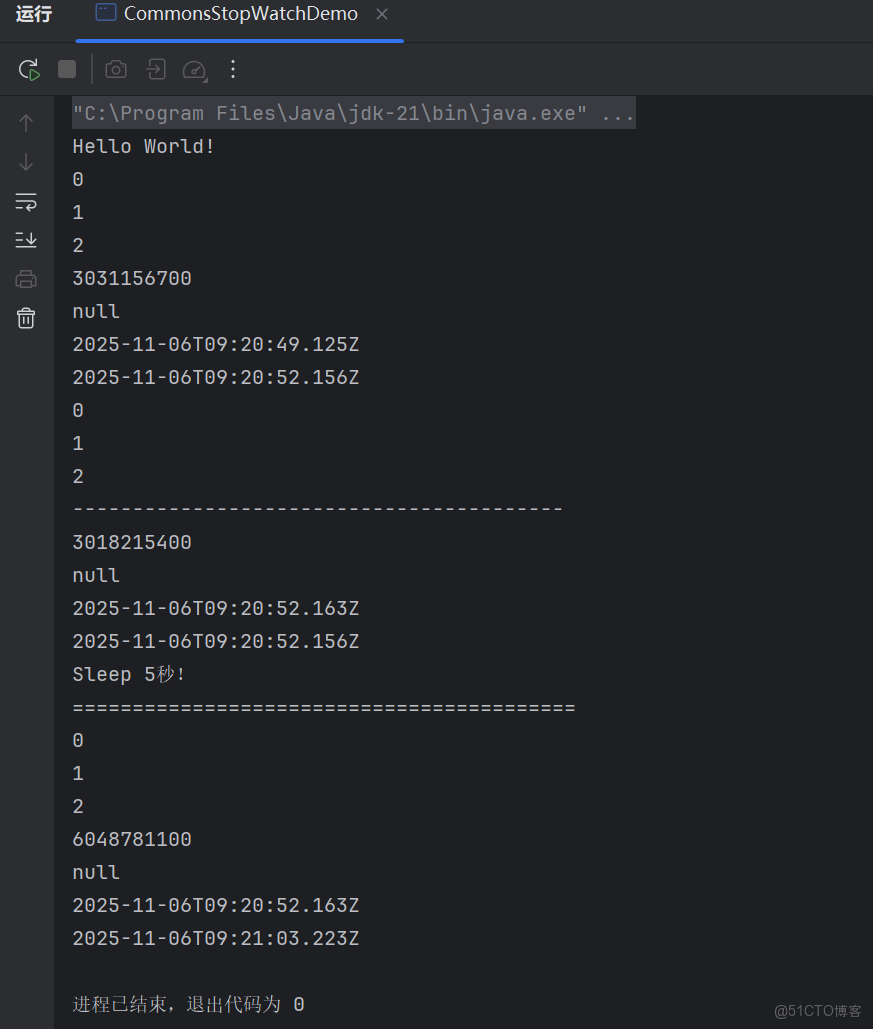
Task: Toggle soft-wrap for console lines
Action: 25,202
